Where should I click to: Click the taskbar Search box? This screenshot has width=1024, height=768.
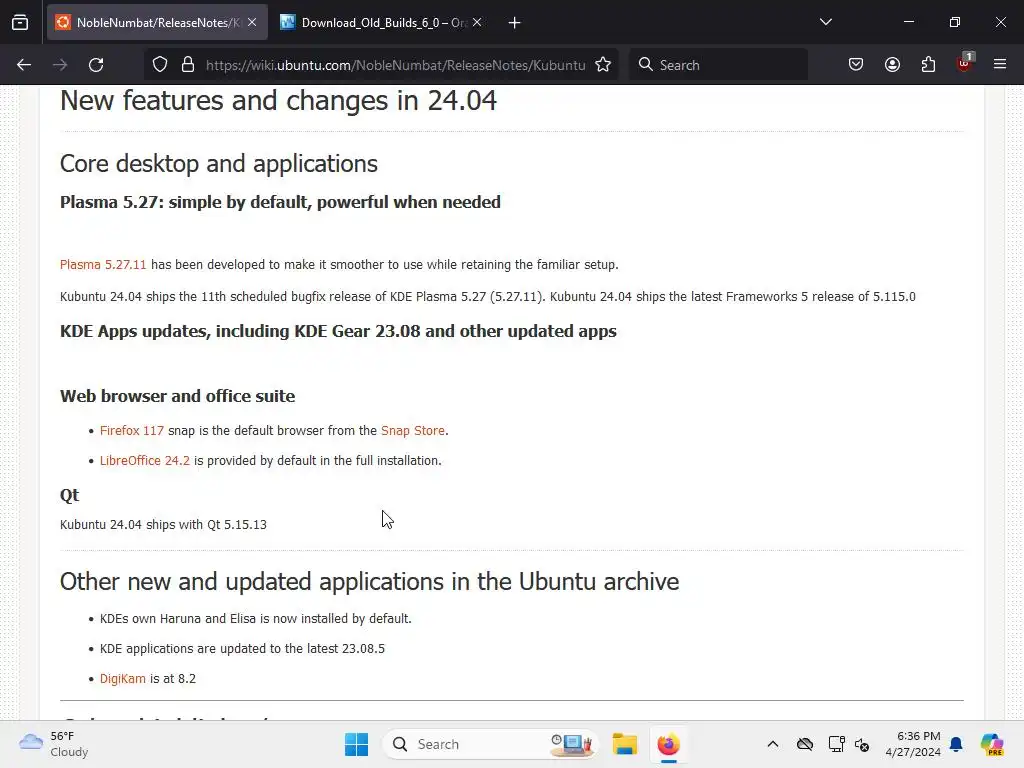pos(491,744)
